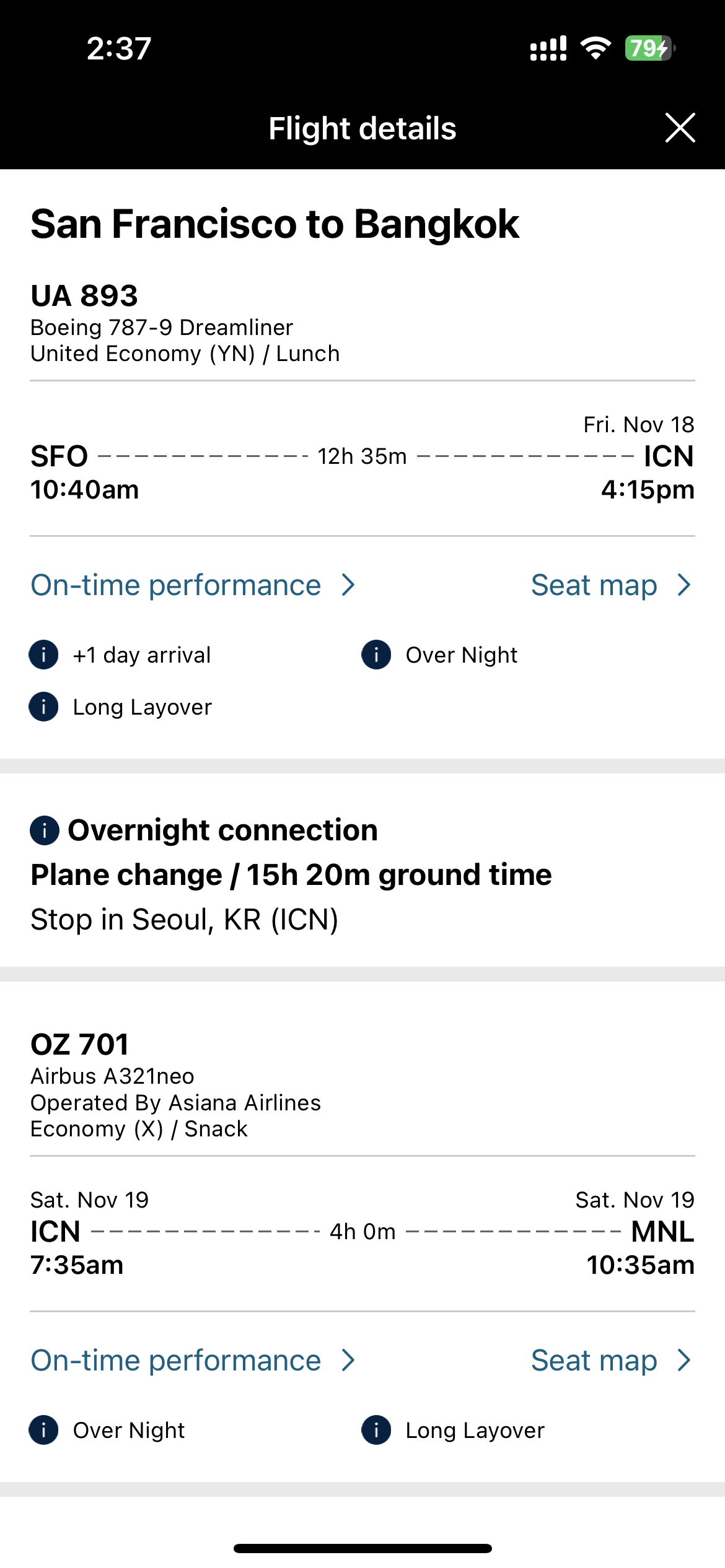Tap the Wi-Fi status icon
The width and height of the screenshot is (725, 1568).
[595, 48]
